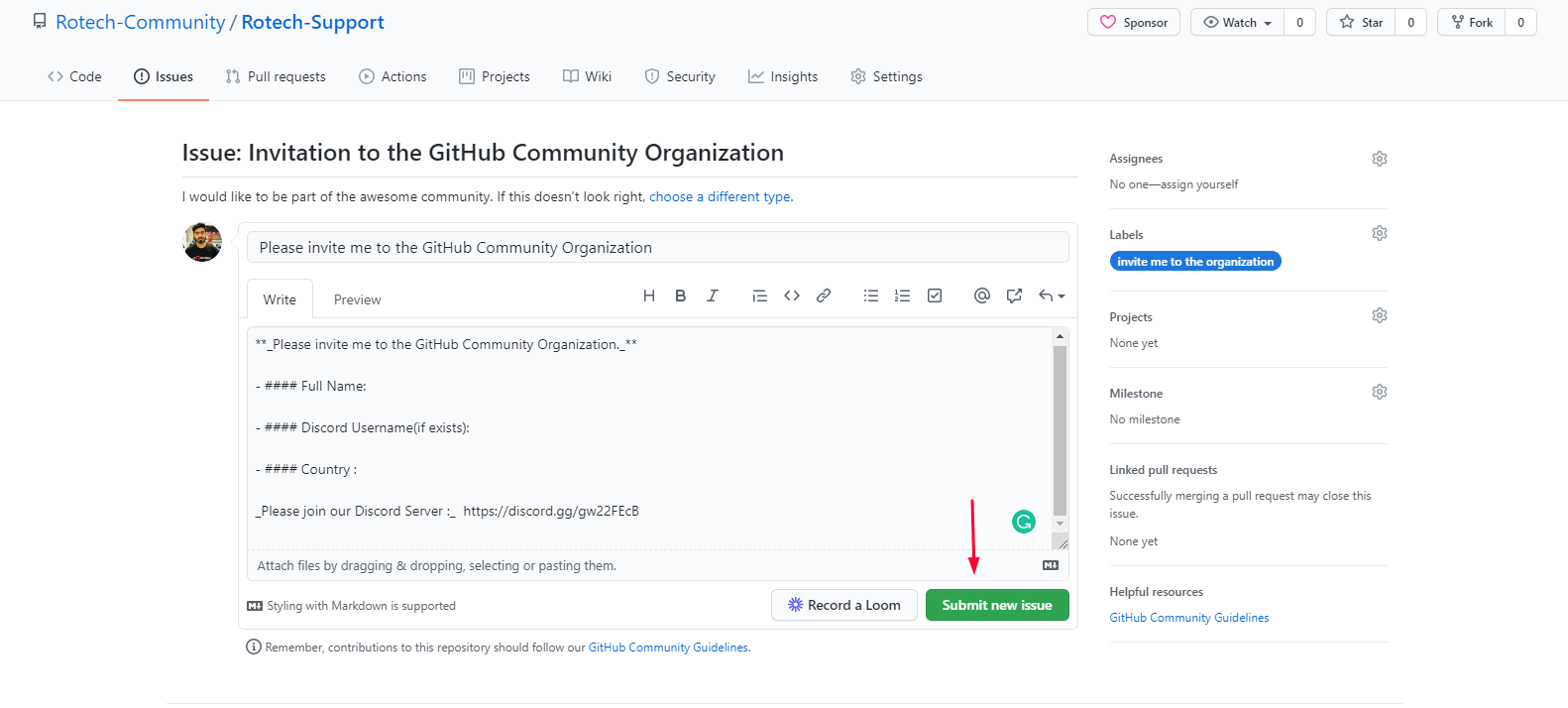The height and width of the screenshot is (708, 1568).
Task: Open GitHub Community Guidelines in sidebar
Action: tap(1189, 618)
